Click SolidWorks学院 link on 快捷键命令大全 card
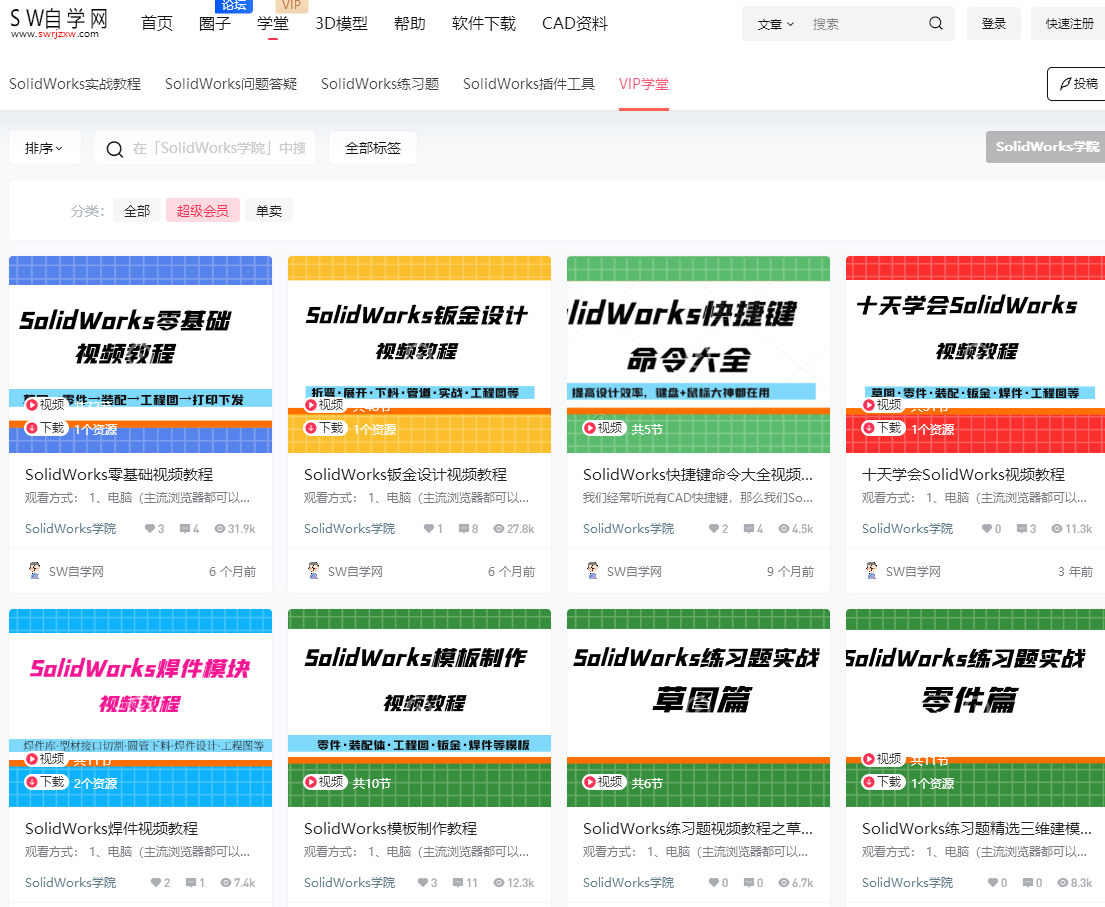The height and width of the screenshot is (907, 1105). [x=628, y=529]
